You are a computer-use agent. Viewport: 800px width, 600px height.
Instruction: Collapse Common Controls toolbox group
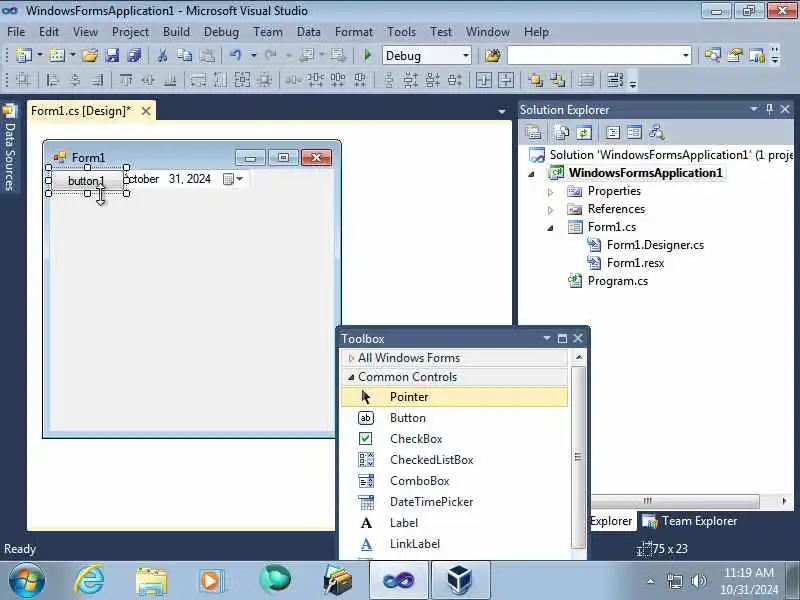(x=351, y=378)
